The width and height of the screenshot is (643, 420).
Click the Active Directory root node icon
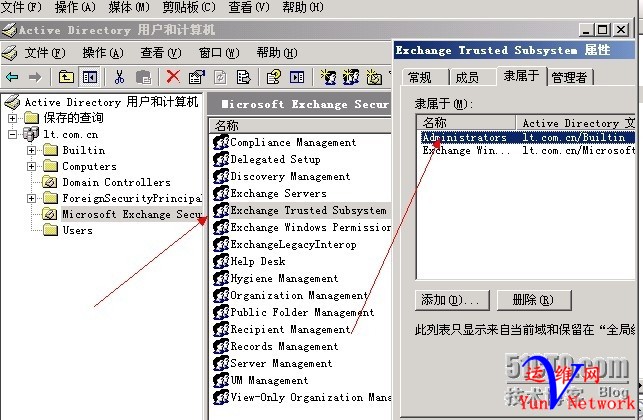click(12, 102)
